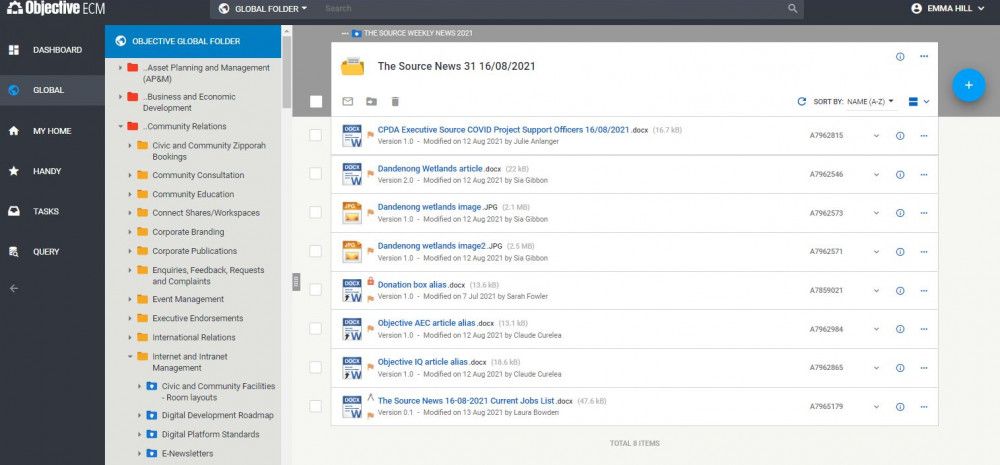Image resolution: width=1000 pixels, height=465 pixels.
Task: Check The Source News Current Jobs List row
Action: 316,406
